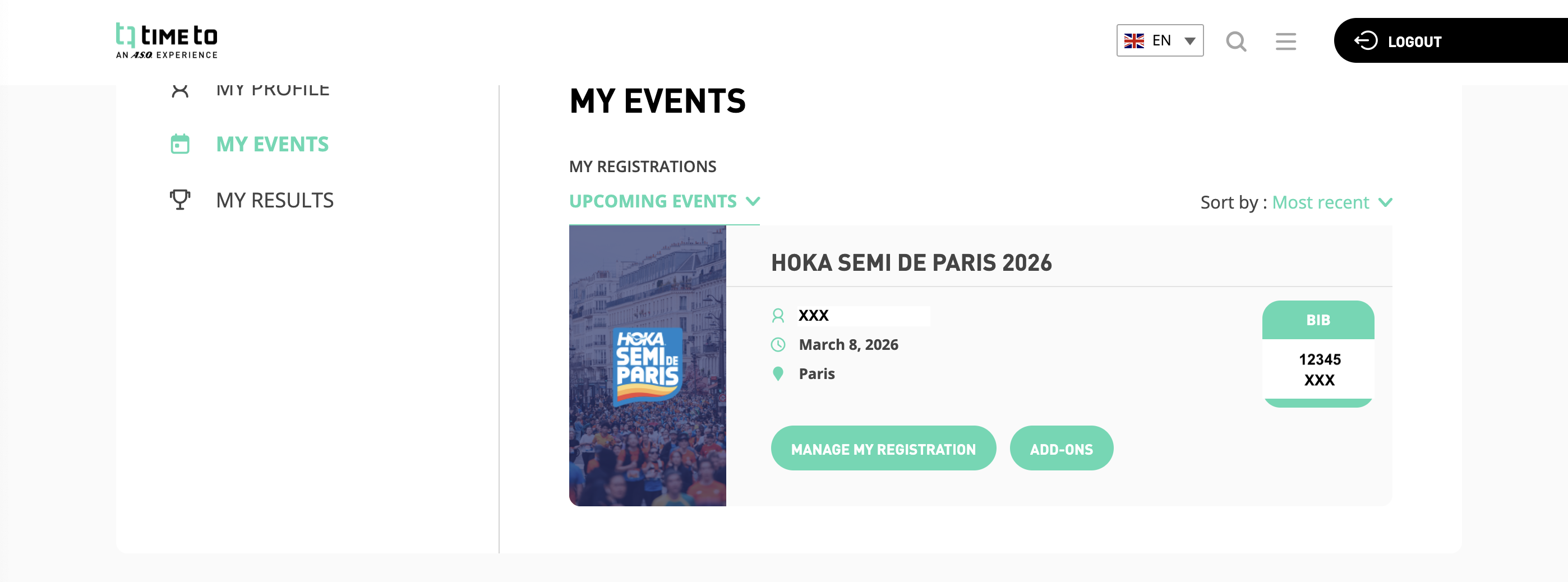Click the clock icon next to March 8 2026

pos(778,344)
